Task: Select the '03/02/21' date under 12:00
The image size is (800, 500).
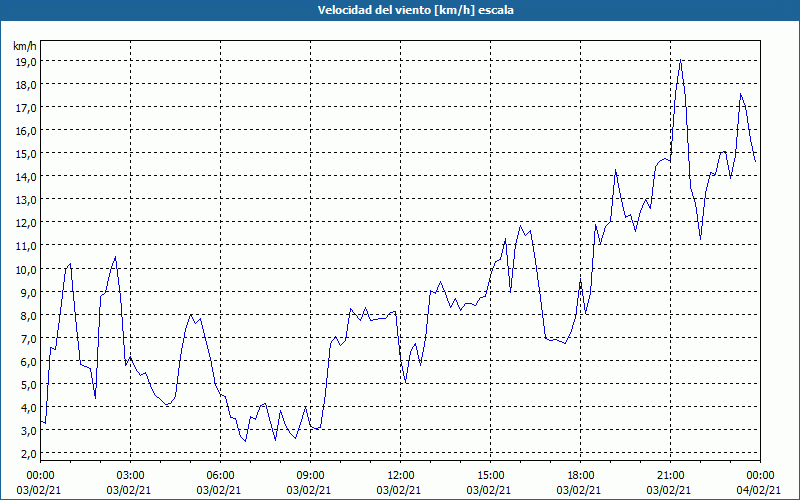Action: click(x=398, y=490)
